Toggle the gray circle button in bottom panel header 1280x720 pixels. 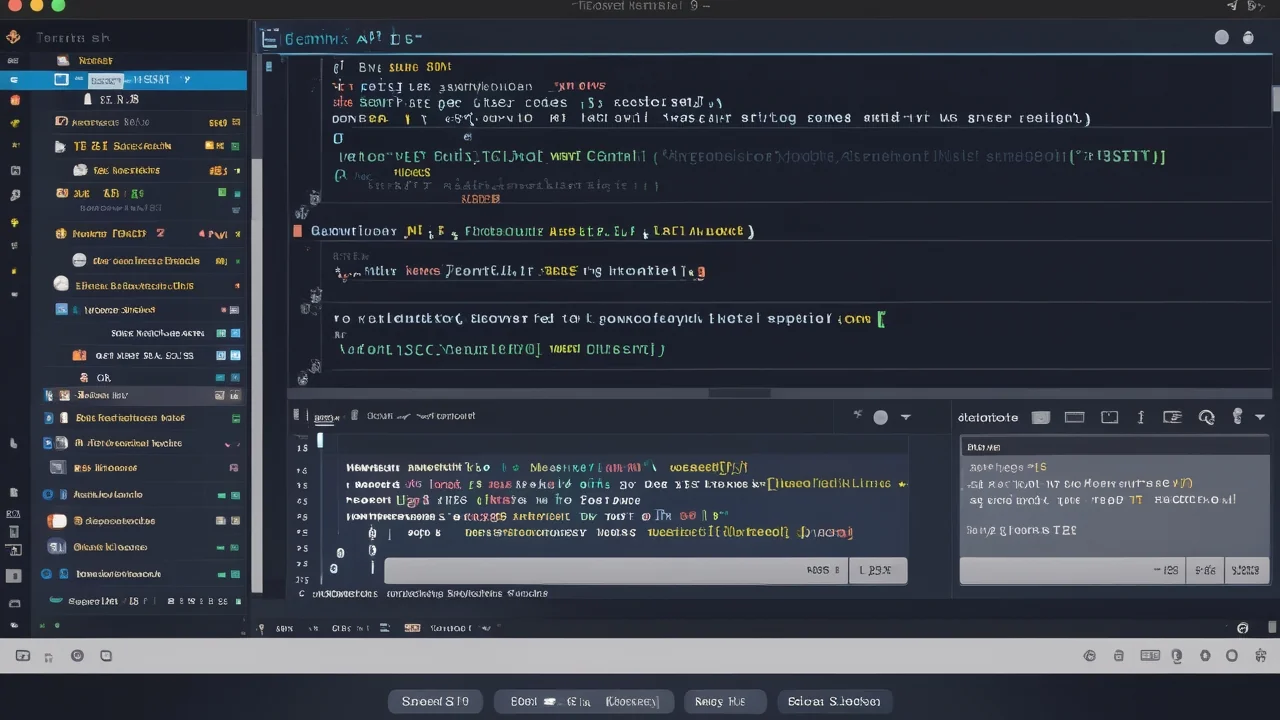(880, 417)
